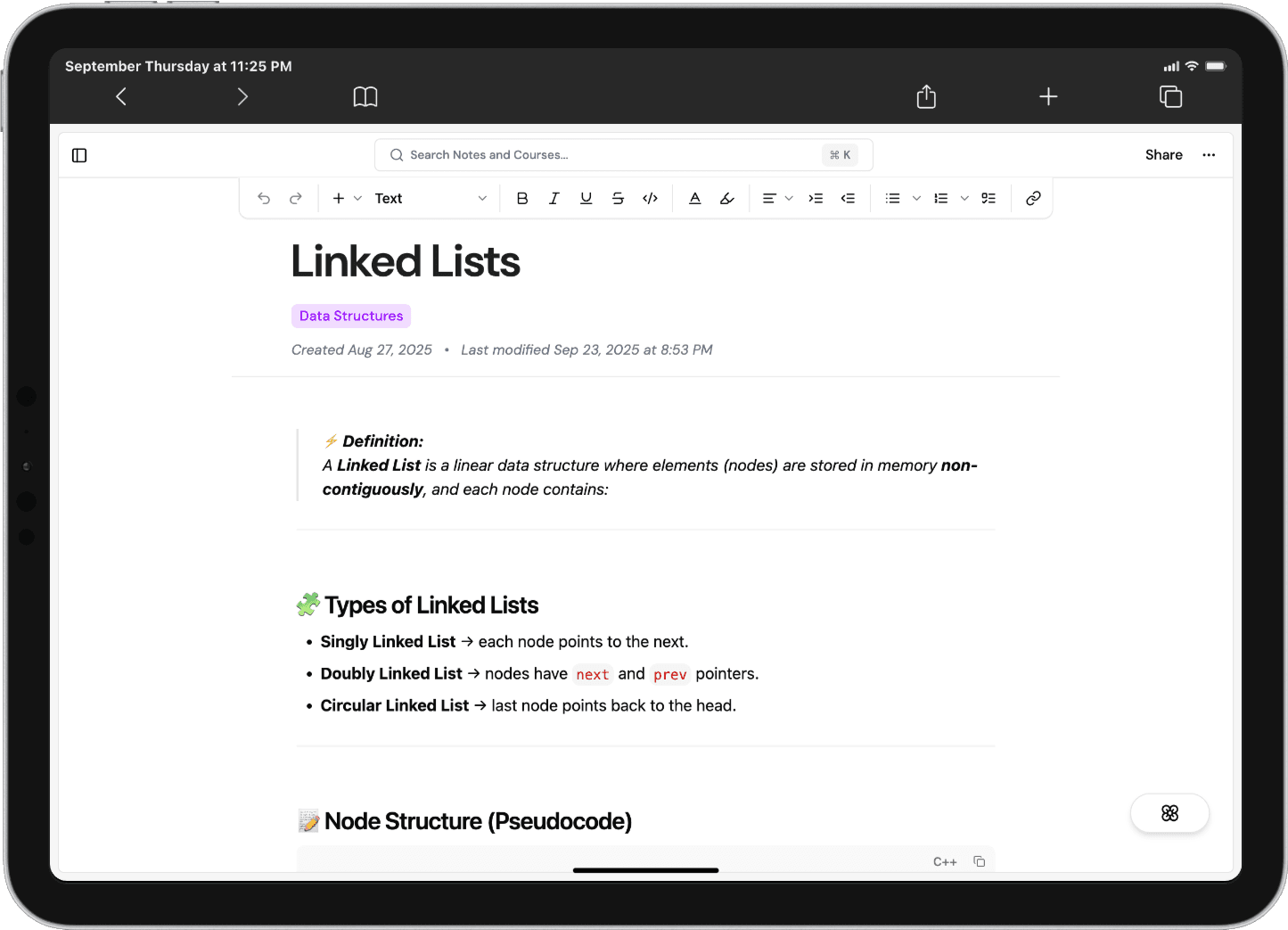Viewport: 1288px width, 930px height.
Task: Expand the text alignment options chevron
Action: click(x=789, y=199)
